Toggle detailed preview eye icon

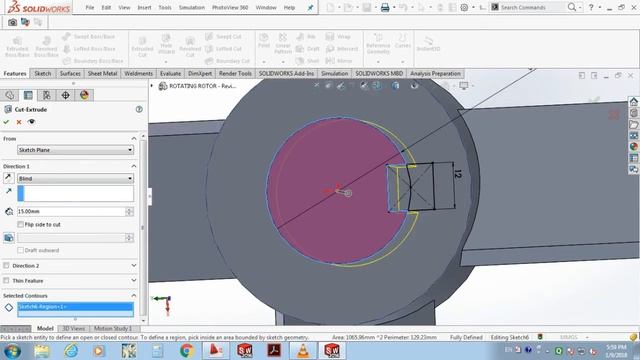point(31,122)
